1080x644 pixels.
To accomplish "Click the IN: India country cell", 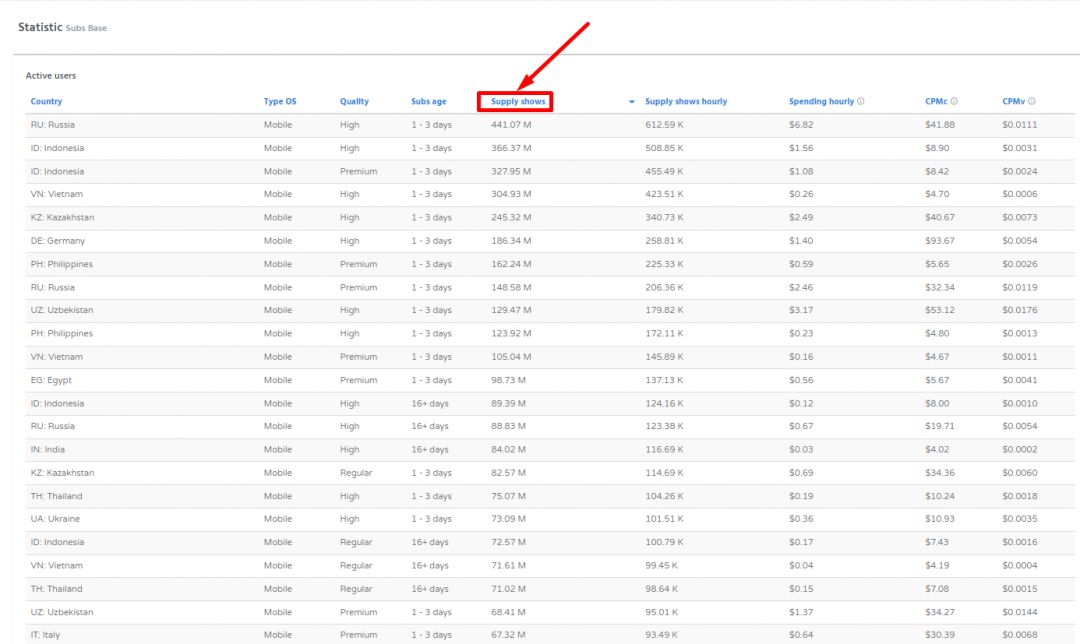I will coord(50,450).
